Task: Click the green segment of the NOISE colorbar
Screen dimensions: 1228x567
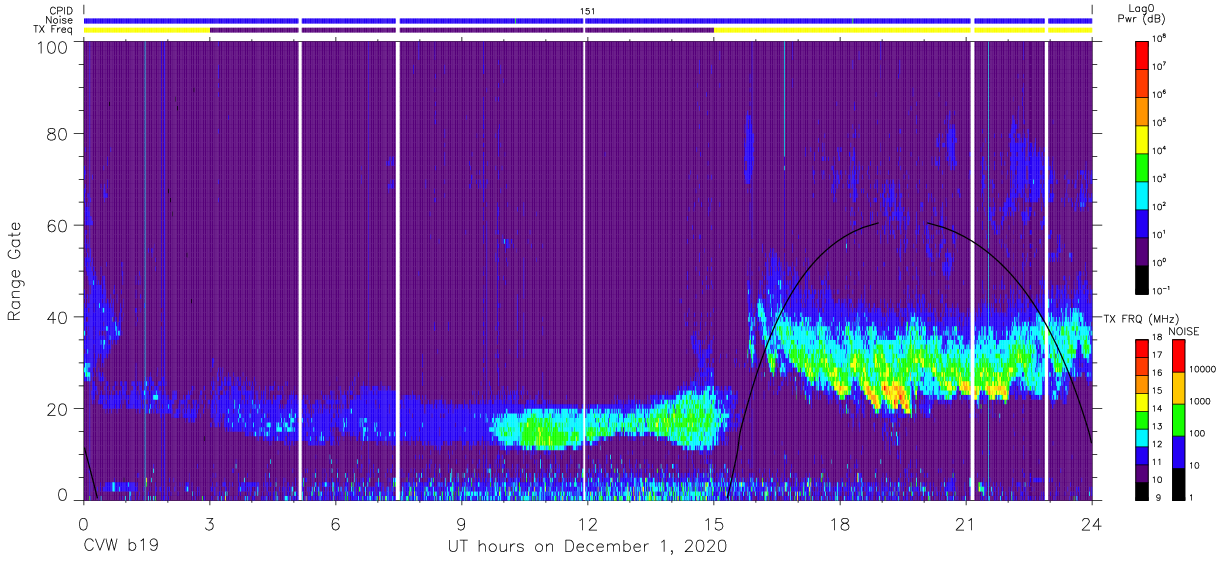Action: 1181,419
